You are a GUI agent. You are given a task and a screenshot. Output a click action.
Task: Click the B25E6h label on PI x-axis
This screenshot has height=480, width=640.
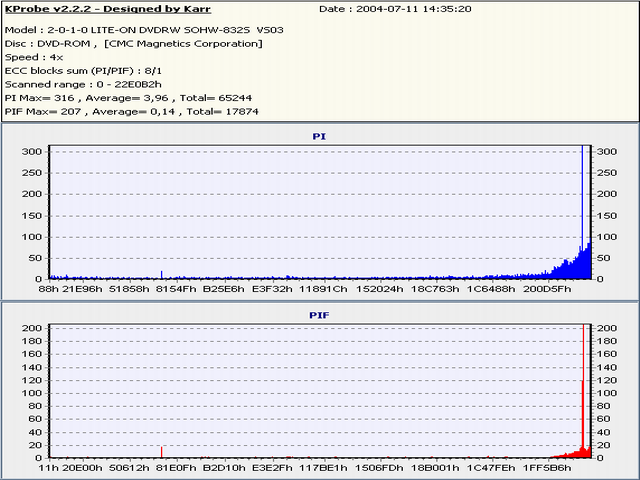point(223,289)
